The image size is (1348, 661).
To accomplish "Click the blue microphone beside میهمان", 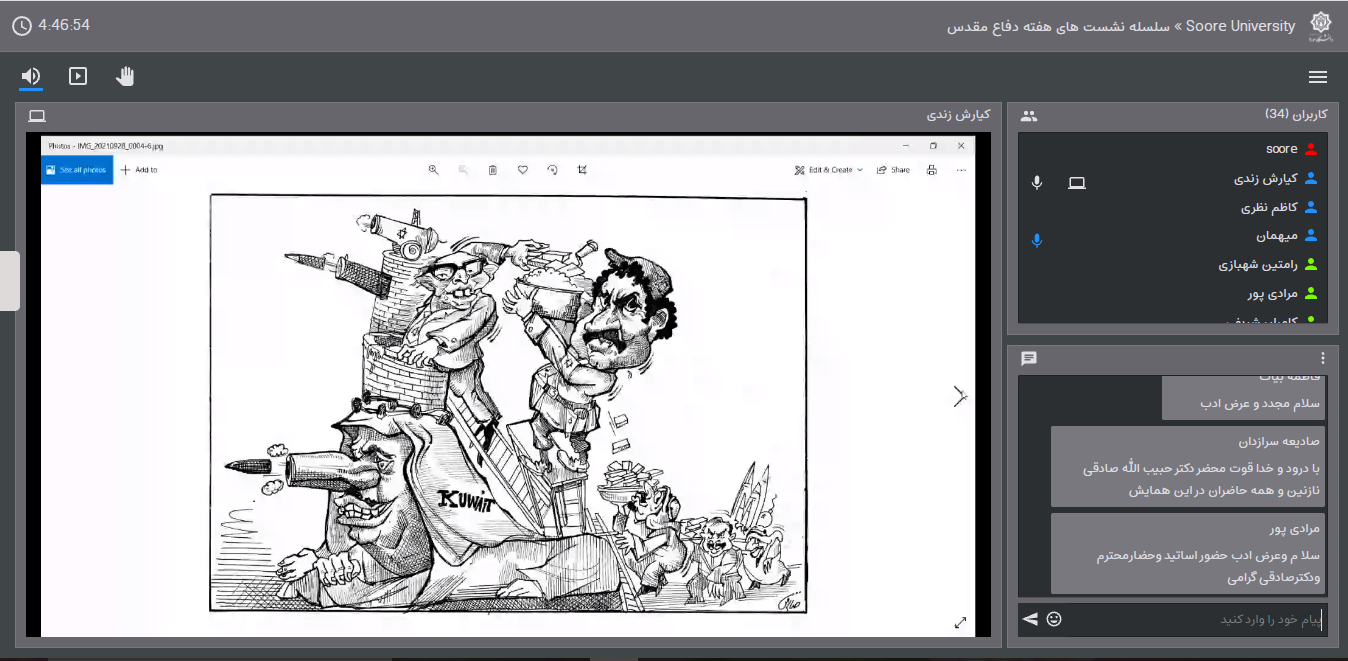I will tap(1037, 240).
